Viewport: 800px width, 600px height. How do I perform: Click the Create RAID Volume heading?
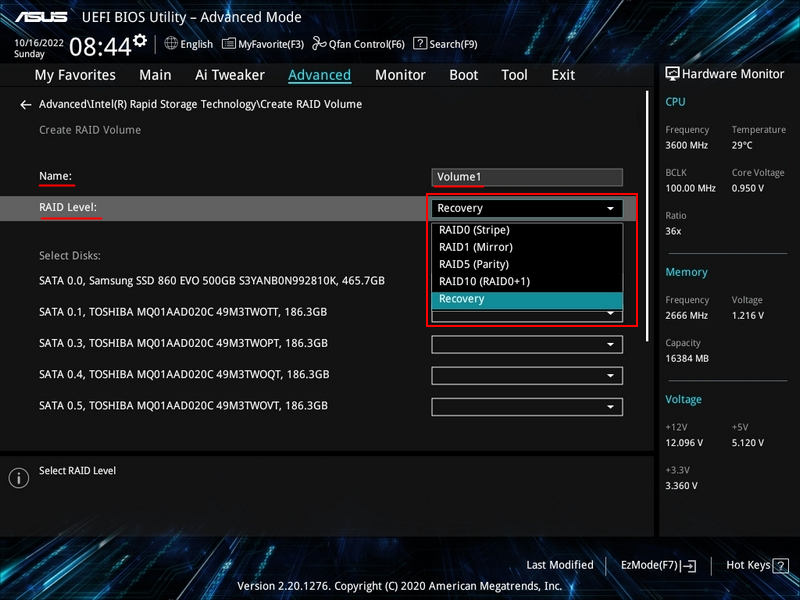coord(90,130)
